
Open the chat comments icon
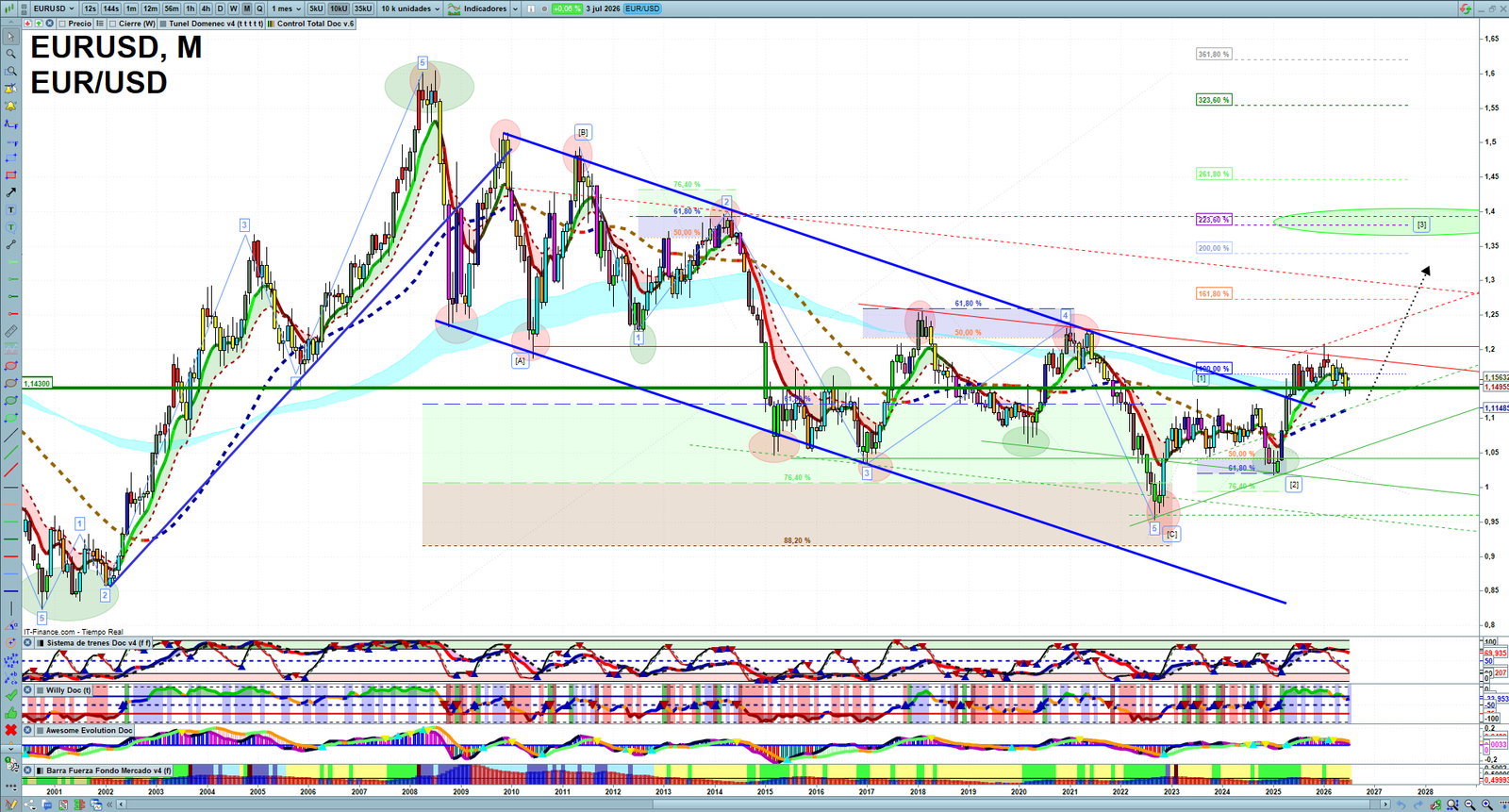coord(48,804)
